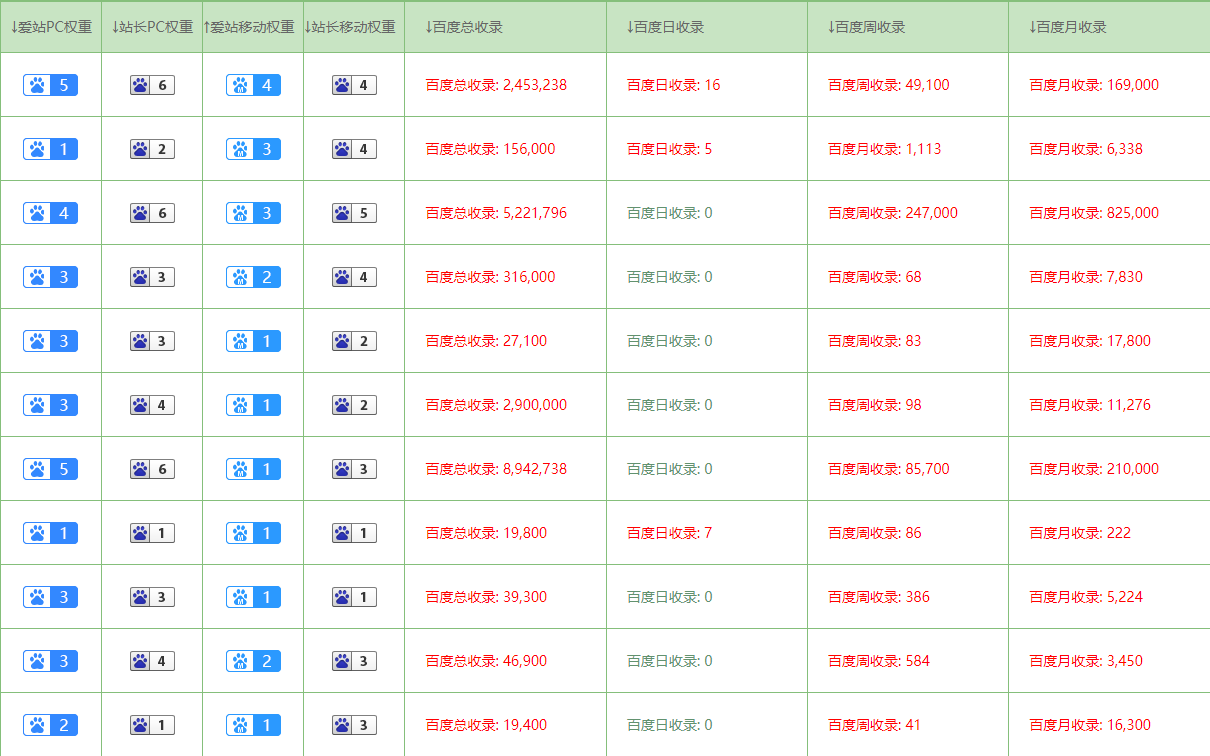Screen dimensions: 1210x756
Task: Select cell 百度日收录: 7
Action: [670, 533]
